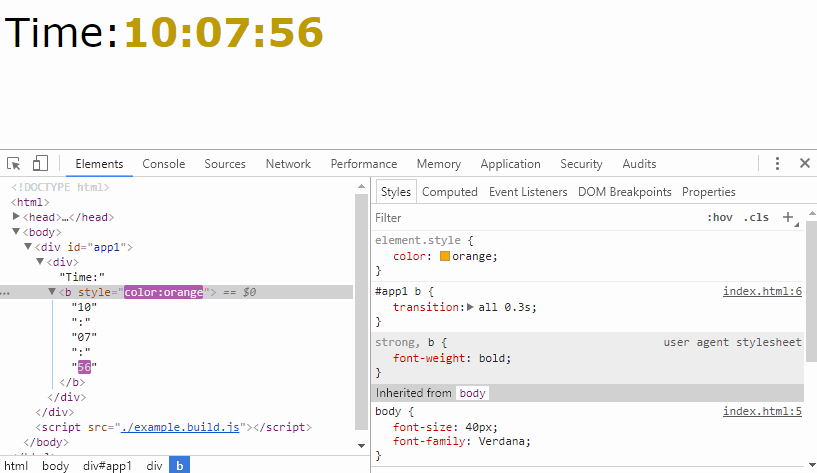Open the Security tab
The width and height of the screenshot is (817, 473).
[x=581, y=164]
